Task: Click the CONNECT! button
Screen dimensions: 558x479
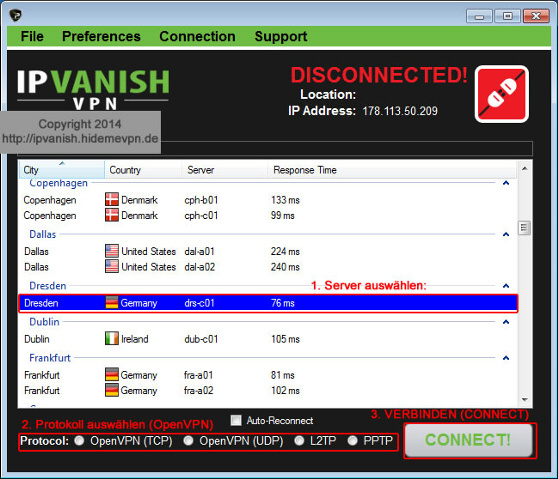Action: 469,440
